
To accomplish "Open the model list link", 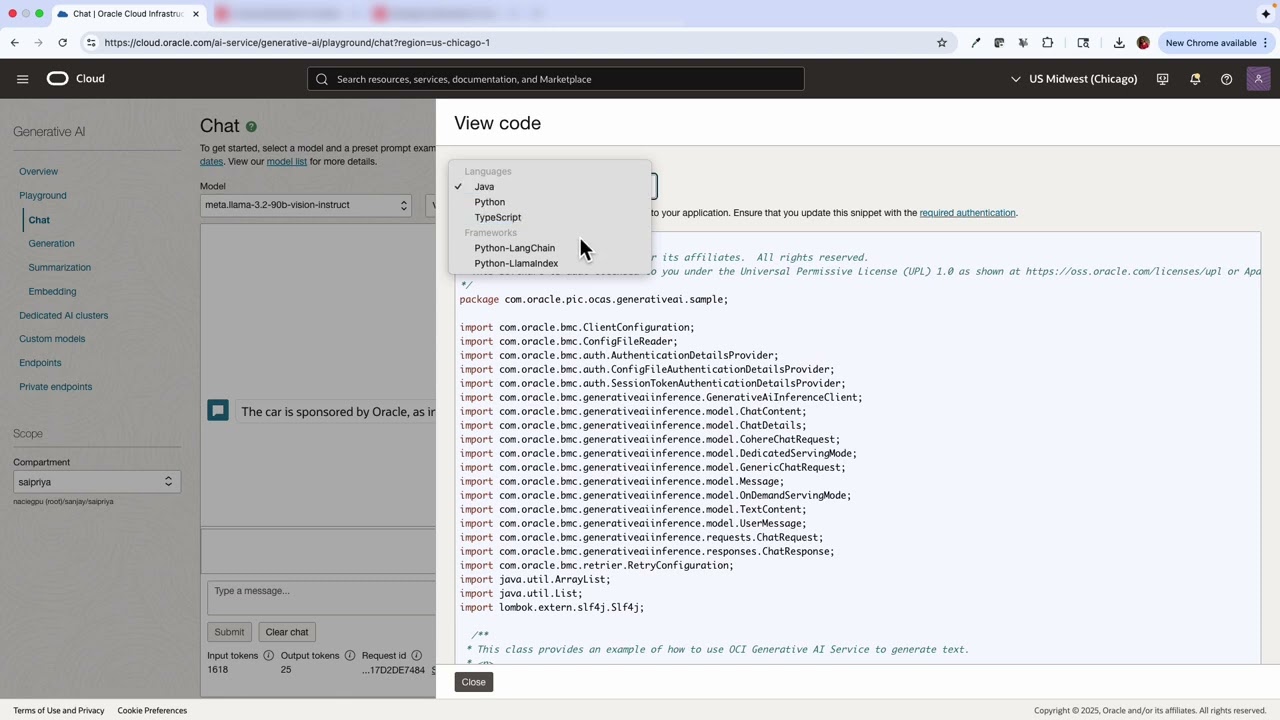I will (287, 162).
